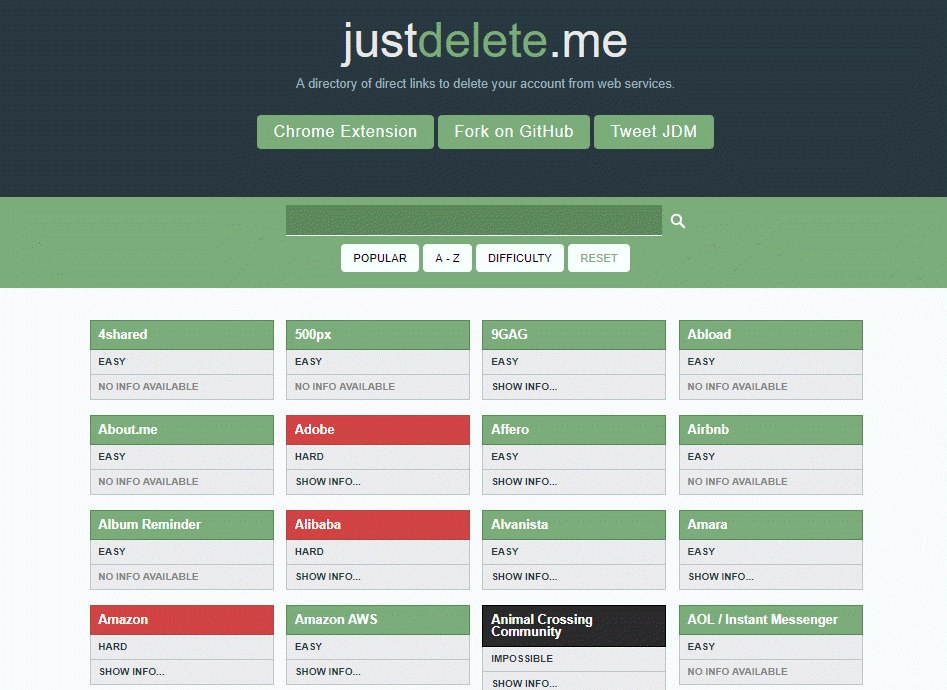
Task: Expand Show Info under Affero
Action: tap(524, 482)
